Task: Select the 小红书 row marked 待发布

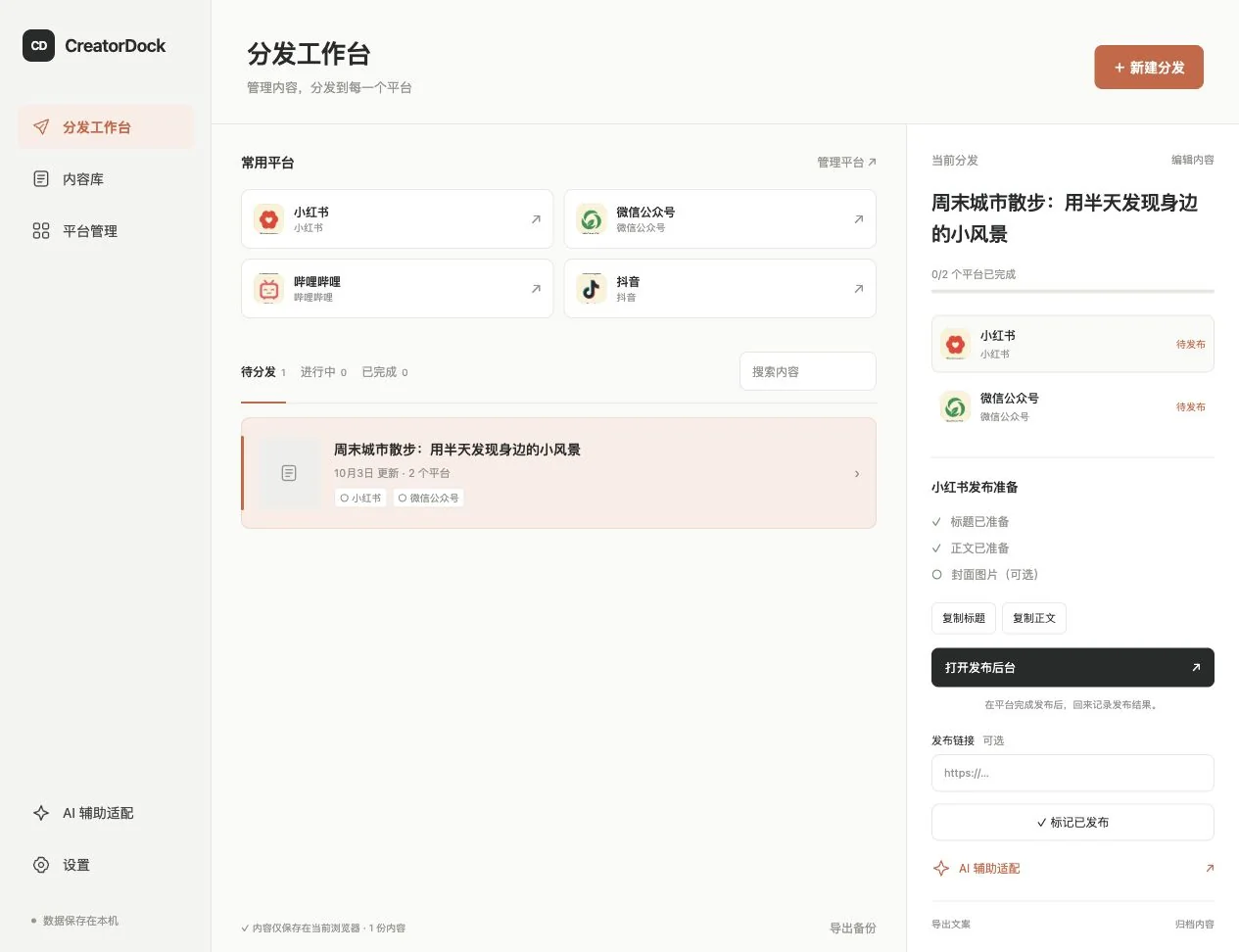Action: coord(1072,344)
